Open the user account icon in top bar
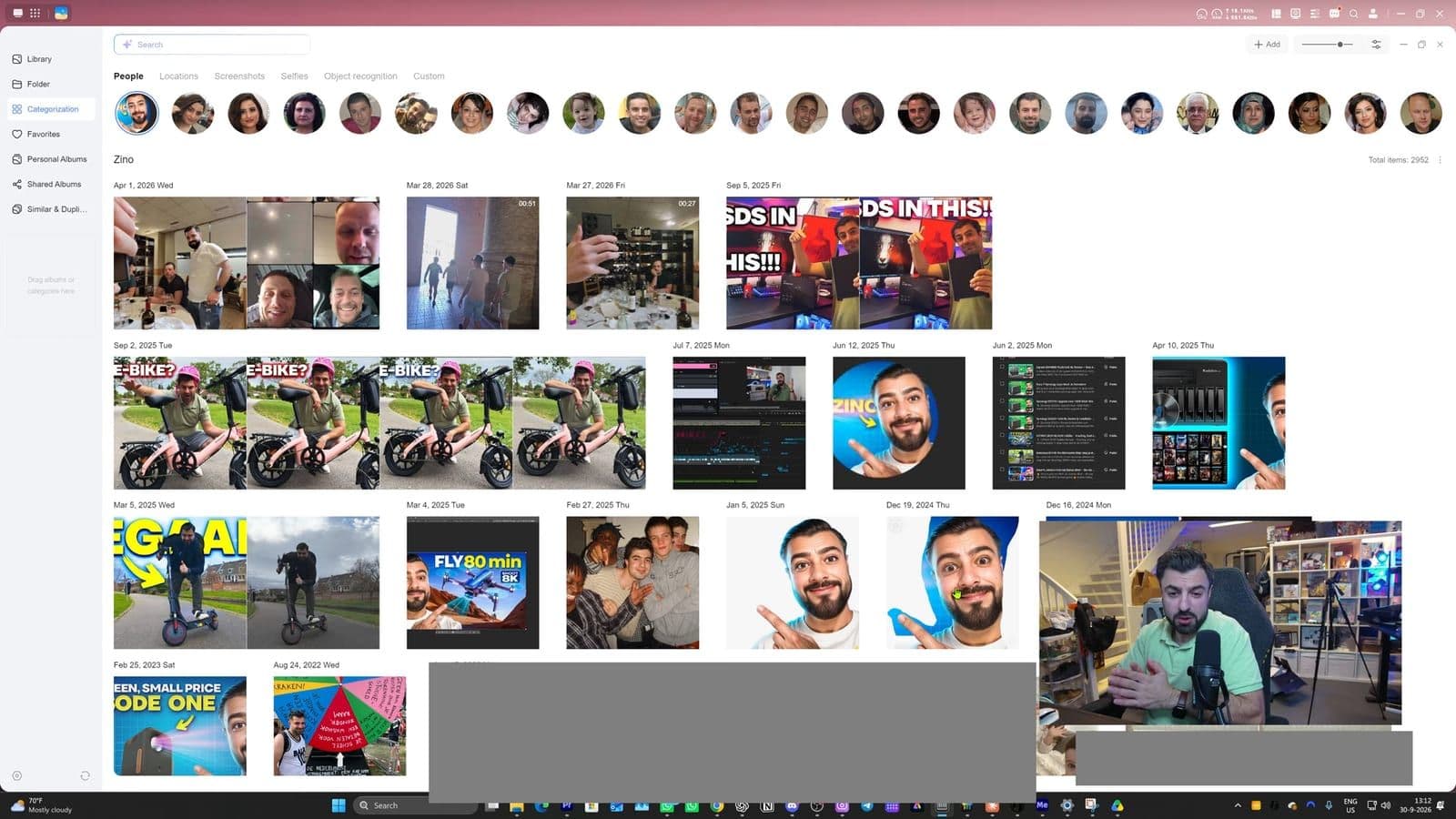This screenshot has width=1456, height=819. pos(1373,14)
